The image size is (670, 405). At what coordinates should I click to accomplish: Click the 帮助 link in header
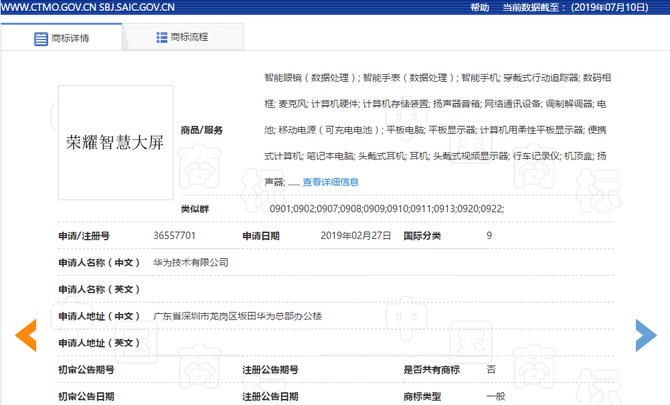click(480, 7)
